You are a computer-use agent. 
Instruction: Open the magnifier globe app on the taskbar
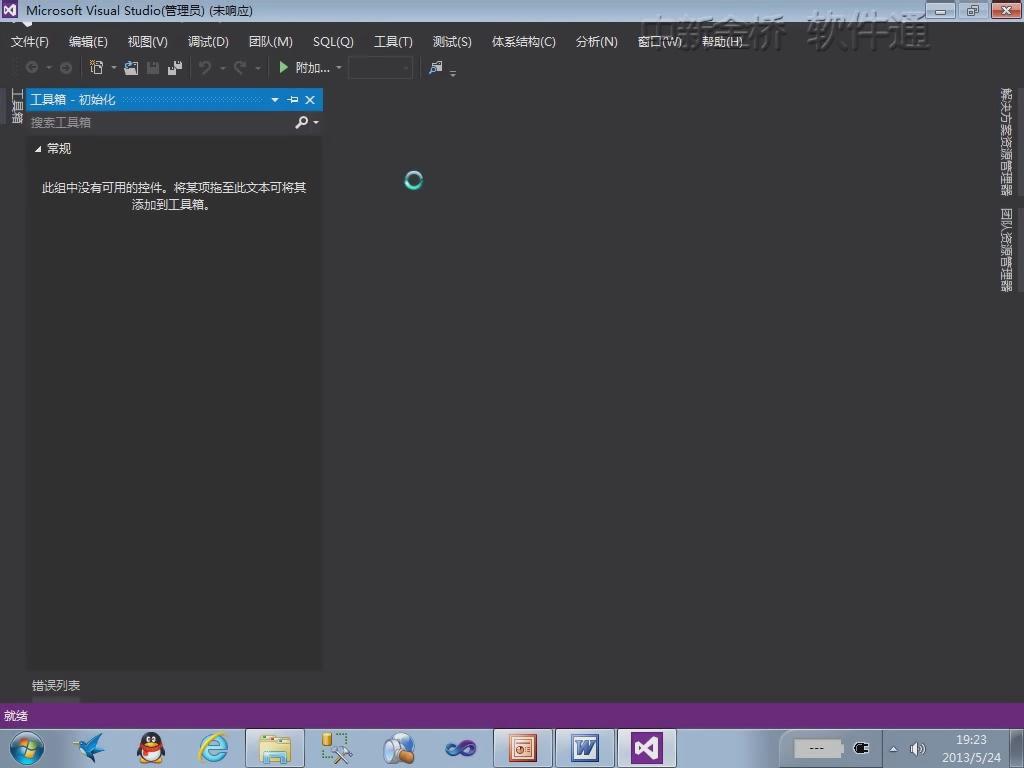(399, 748)
